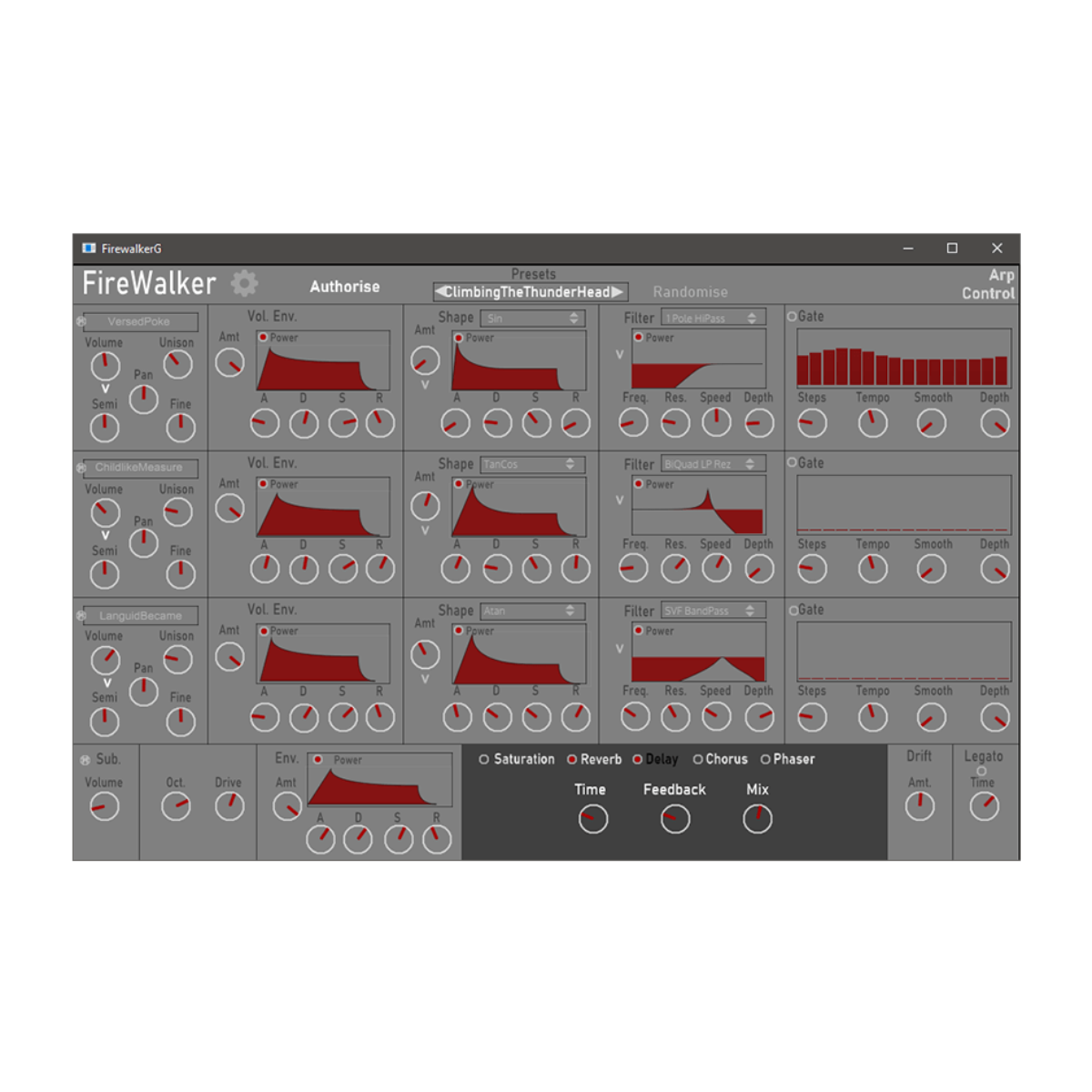Open the 1 Pole HiPass filter dropdown
This screenshot has height=1092, width=1092.
[713, 318]
